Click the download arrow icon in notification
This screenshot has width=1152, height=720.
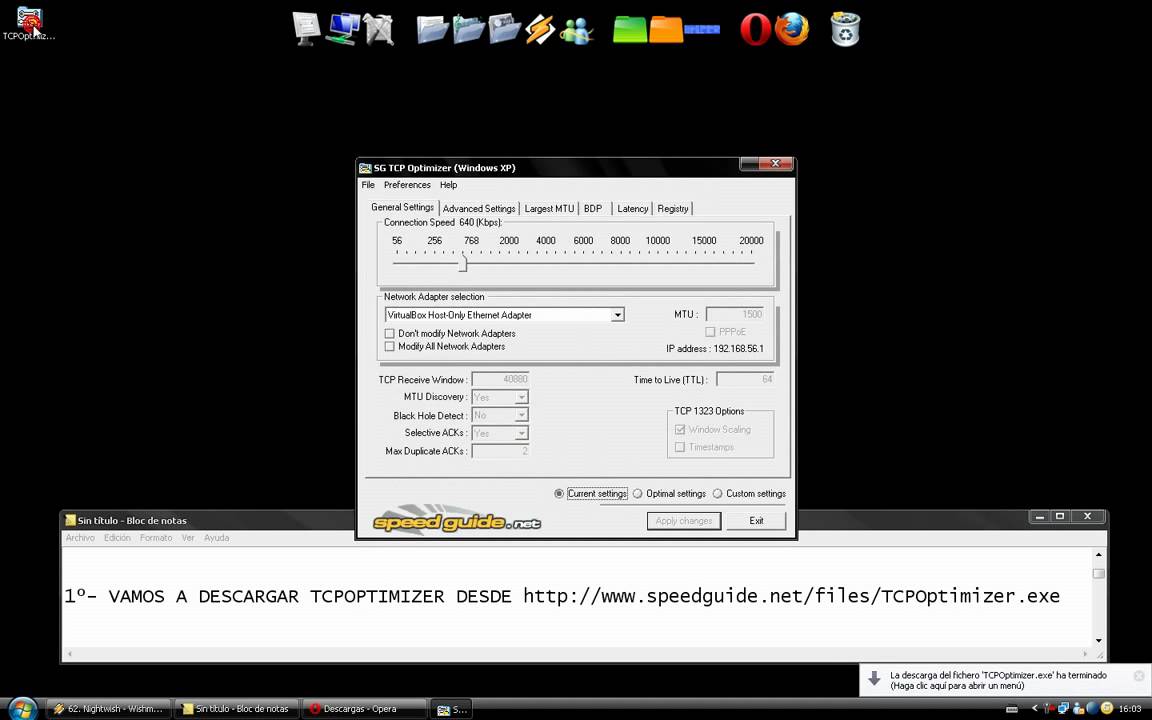click(874, 678)
